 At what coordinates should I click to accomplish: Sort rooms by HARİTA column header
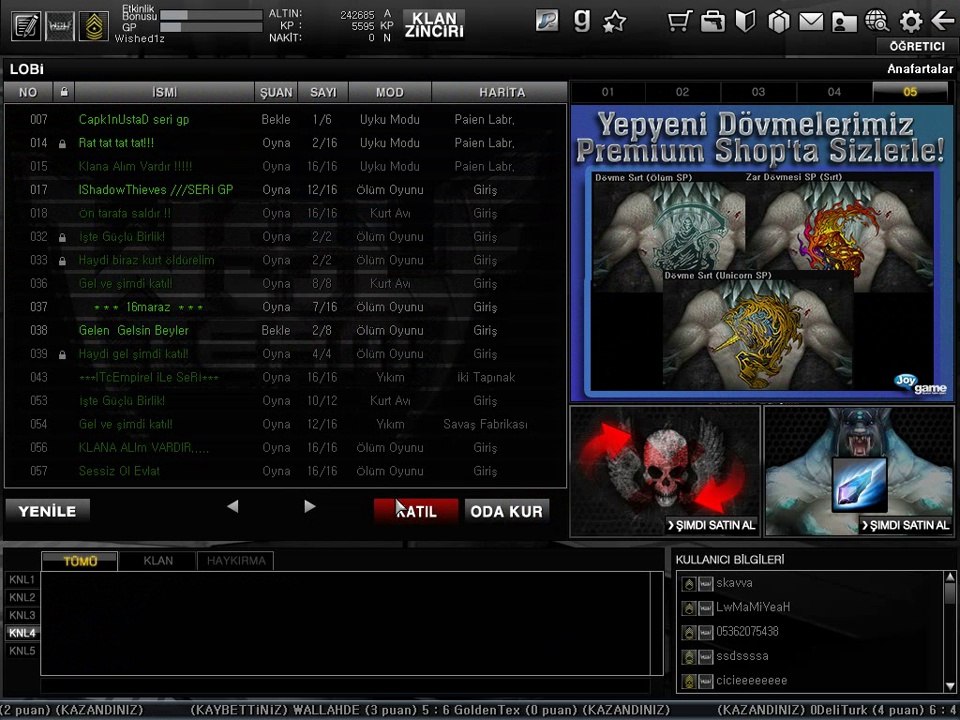coord(501,92)
